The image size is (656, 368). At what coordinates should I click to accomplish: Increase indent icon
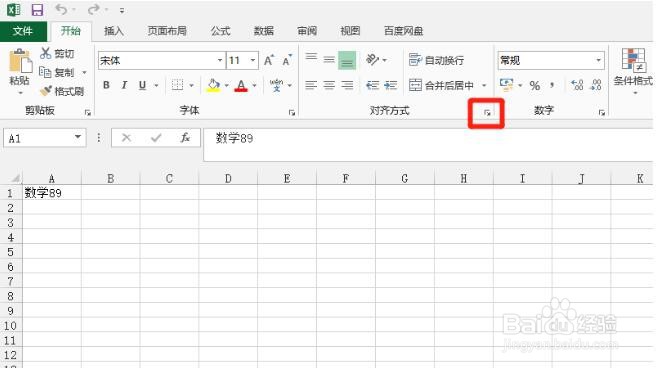391,85
